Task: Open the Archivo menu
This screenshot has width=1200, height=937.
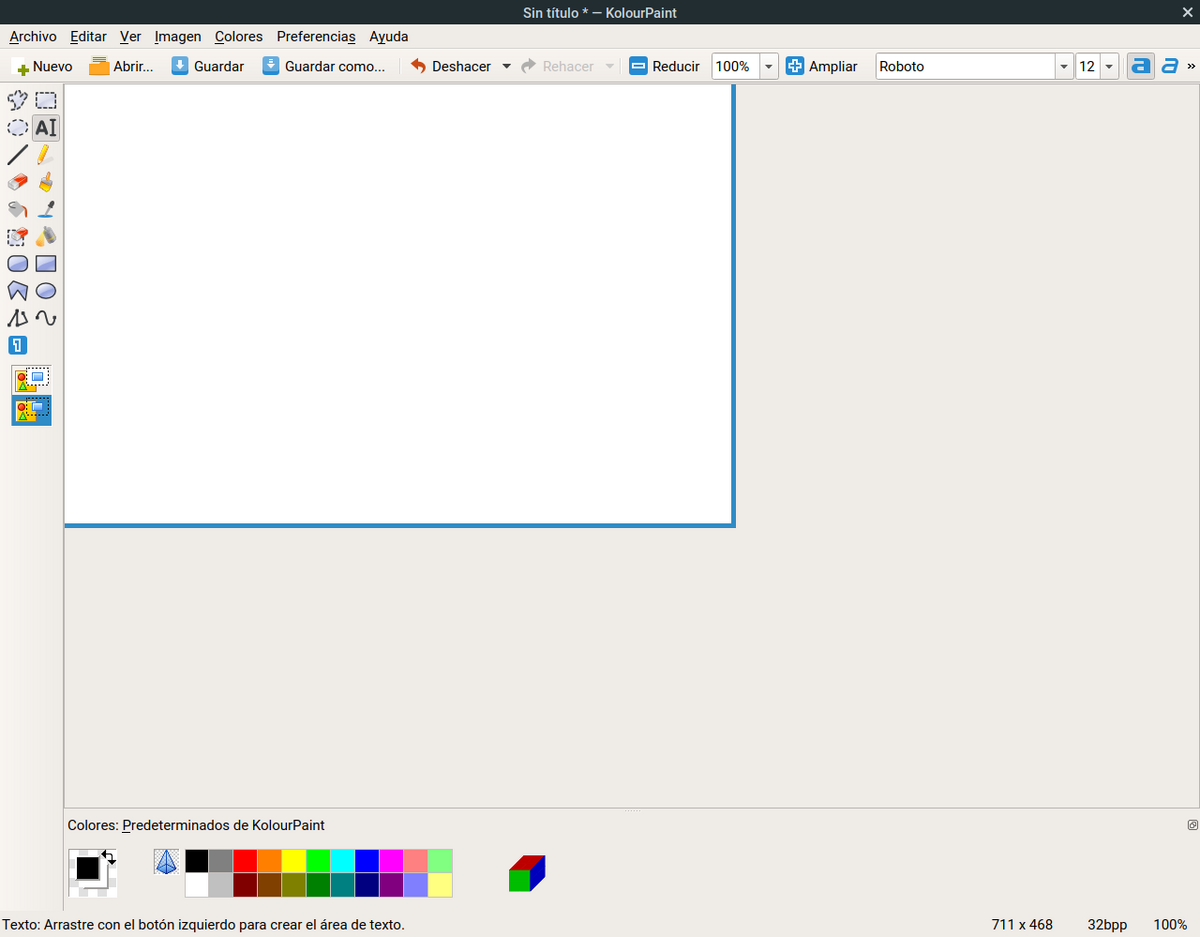Action: pos(33,36)
